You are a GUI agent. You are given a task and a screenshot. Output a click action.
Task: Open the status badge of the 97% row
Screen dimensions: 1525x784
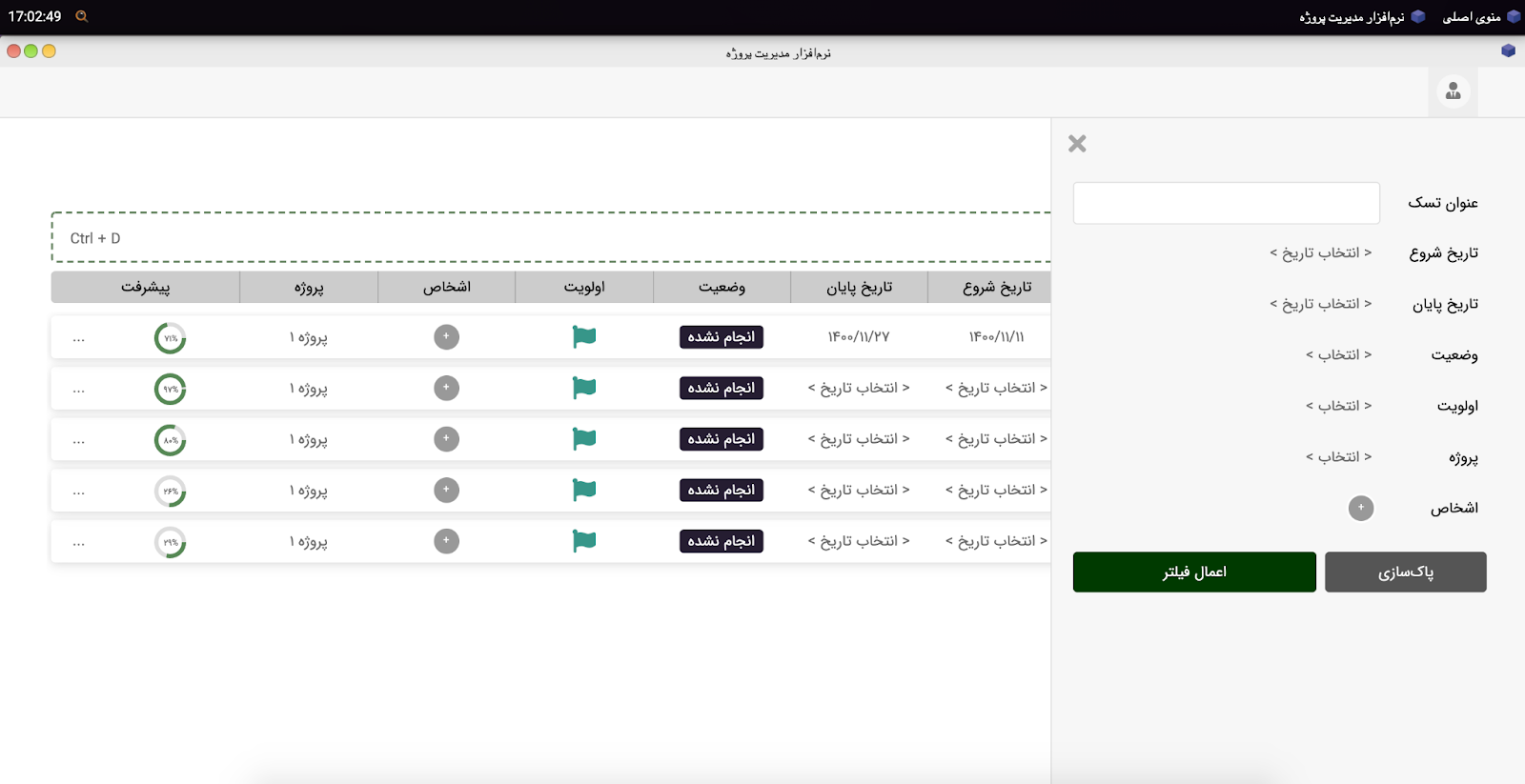click(x=722, y=388)
